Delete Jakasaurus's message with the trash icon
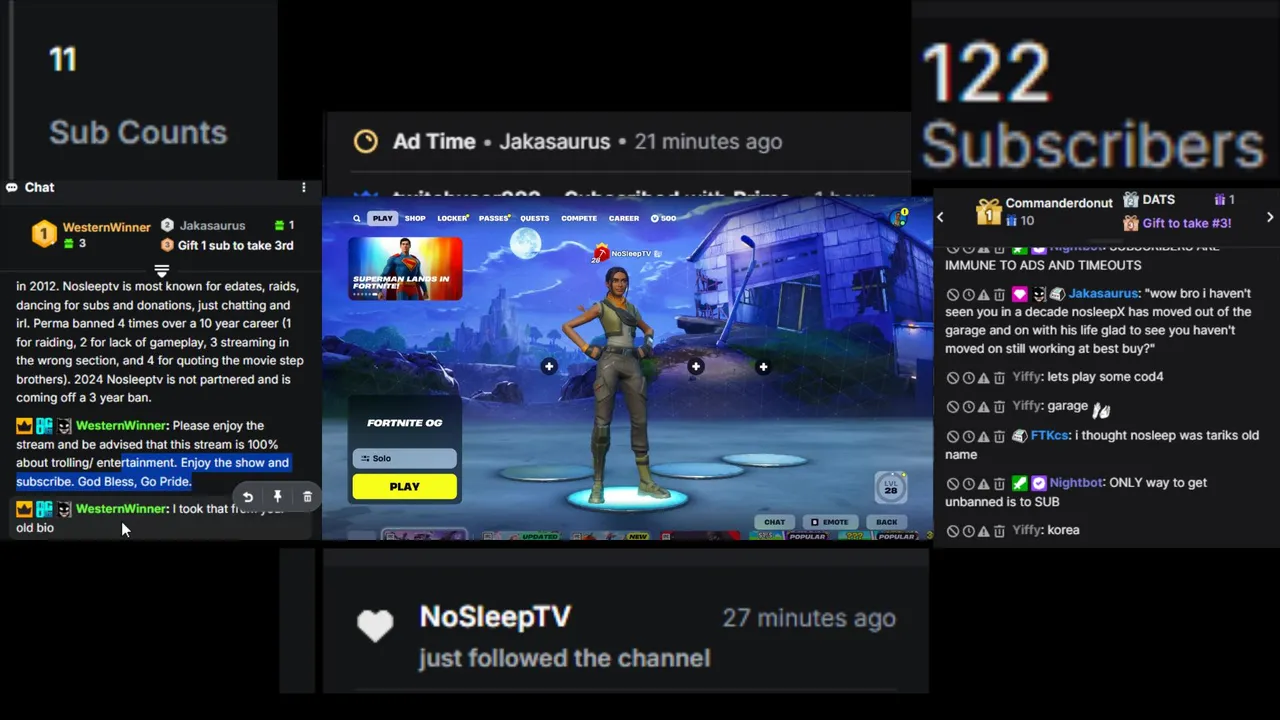This screenshot has width=1280, height=720. (999, 295)
